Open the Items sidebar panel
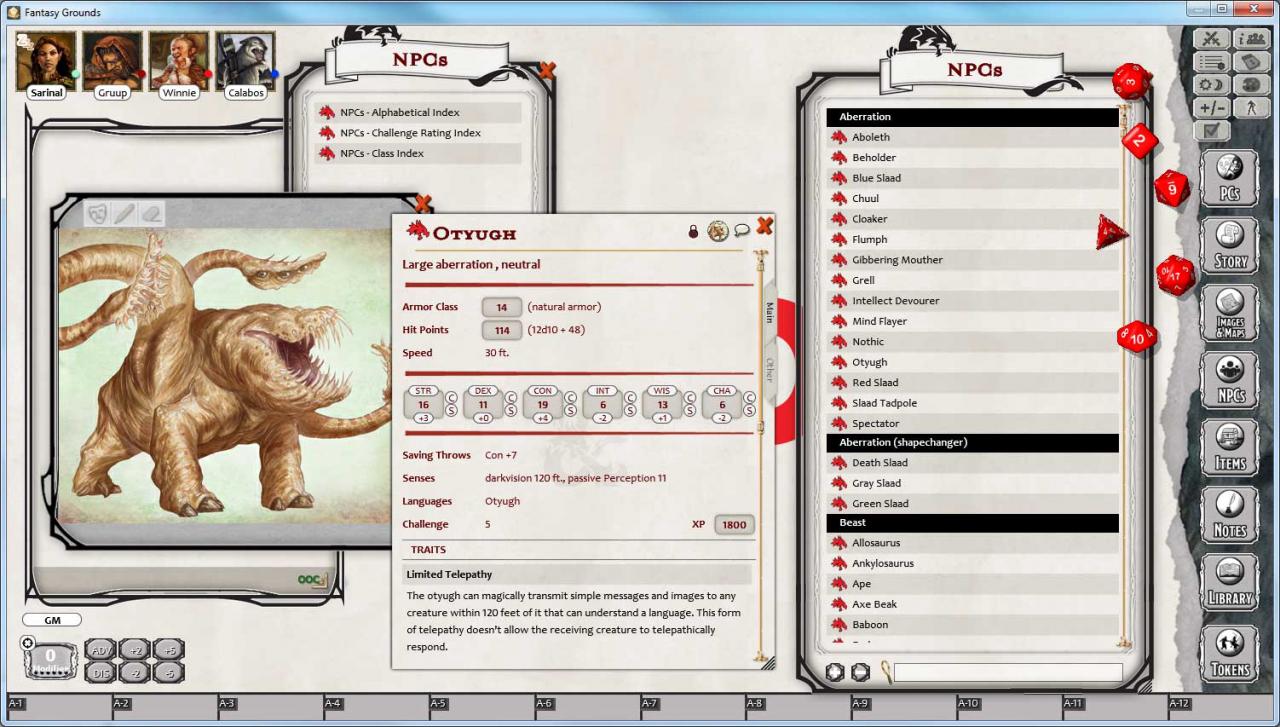Image resolution: width=1280 pixels, height=727 pixels. coord(1229,447)
